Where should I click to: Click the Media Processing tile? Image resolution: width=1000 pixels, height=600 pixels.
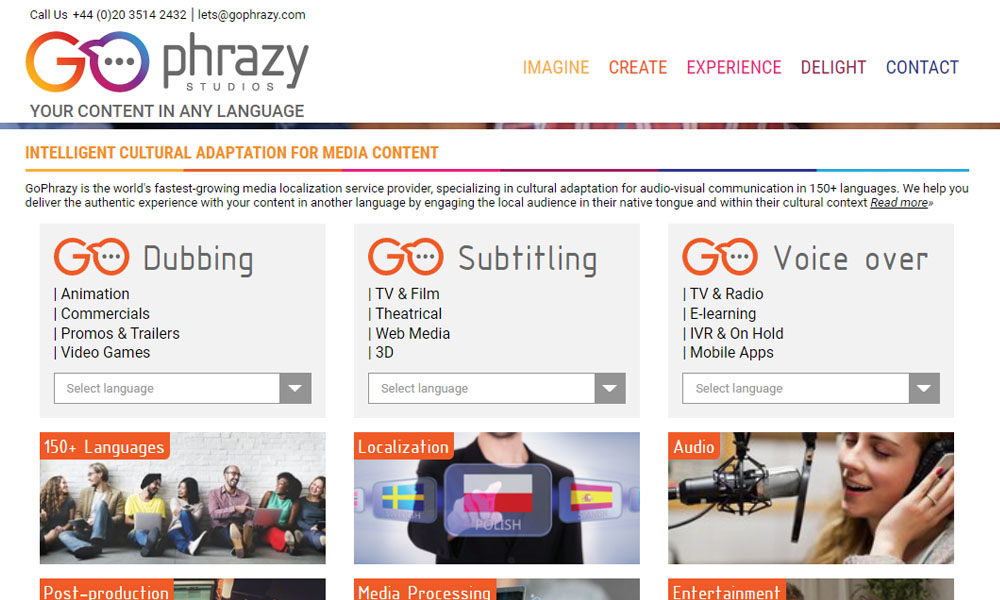[497, 589]
